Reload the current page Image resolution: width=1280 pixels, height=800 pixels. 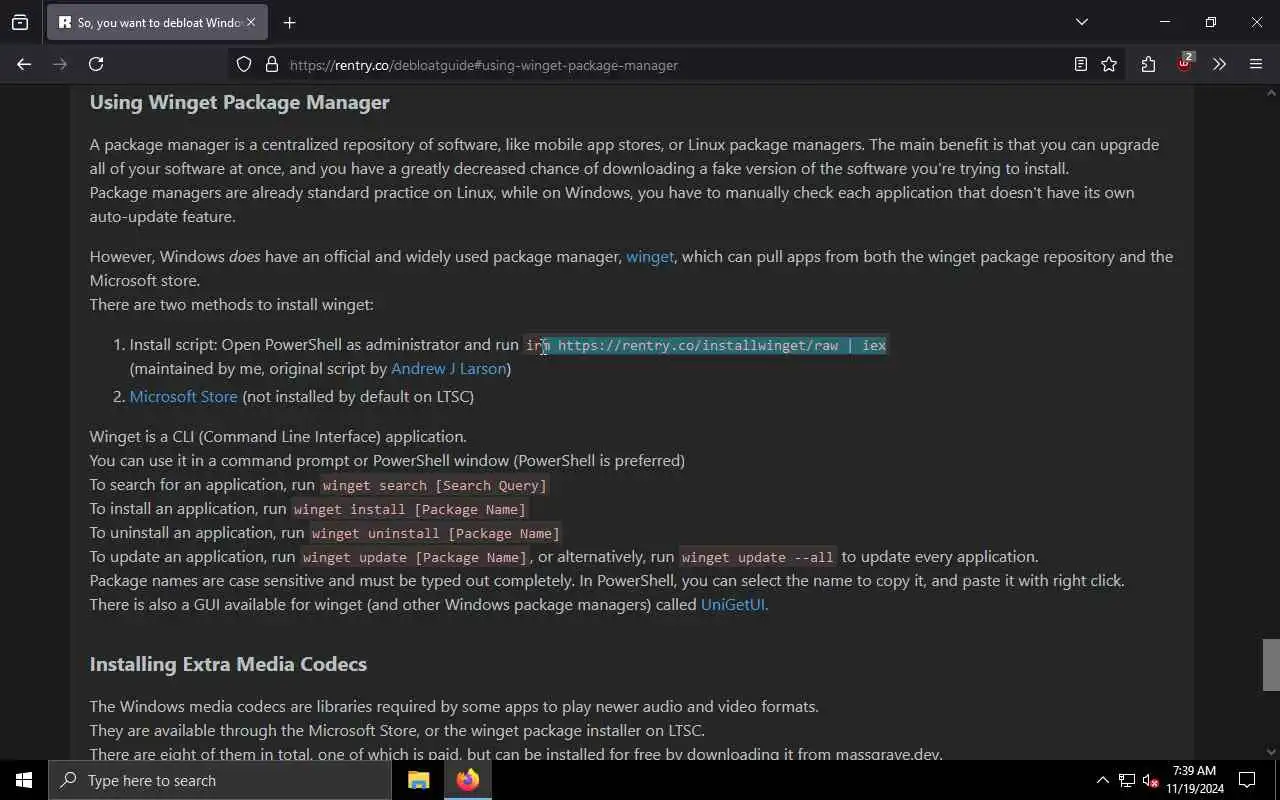click(96, 64)
